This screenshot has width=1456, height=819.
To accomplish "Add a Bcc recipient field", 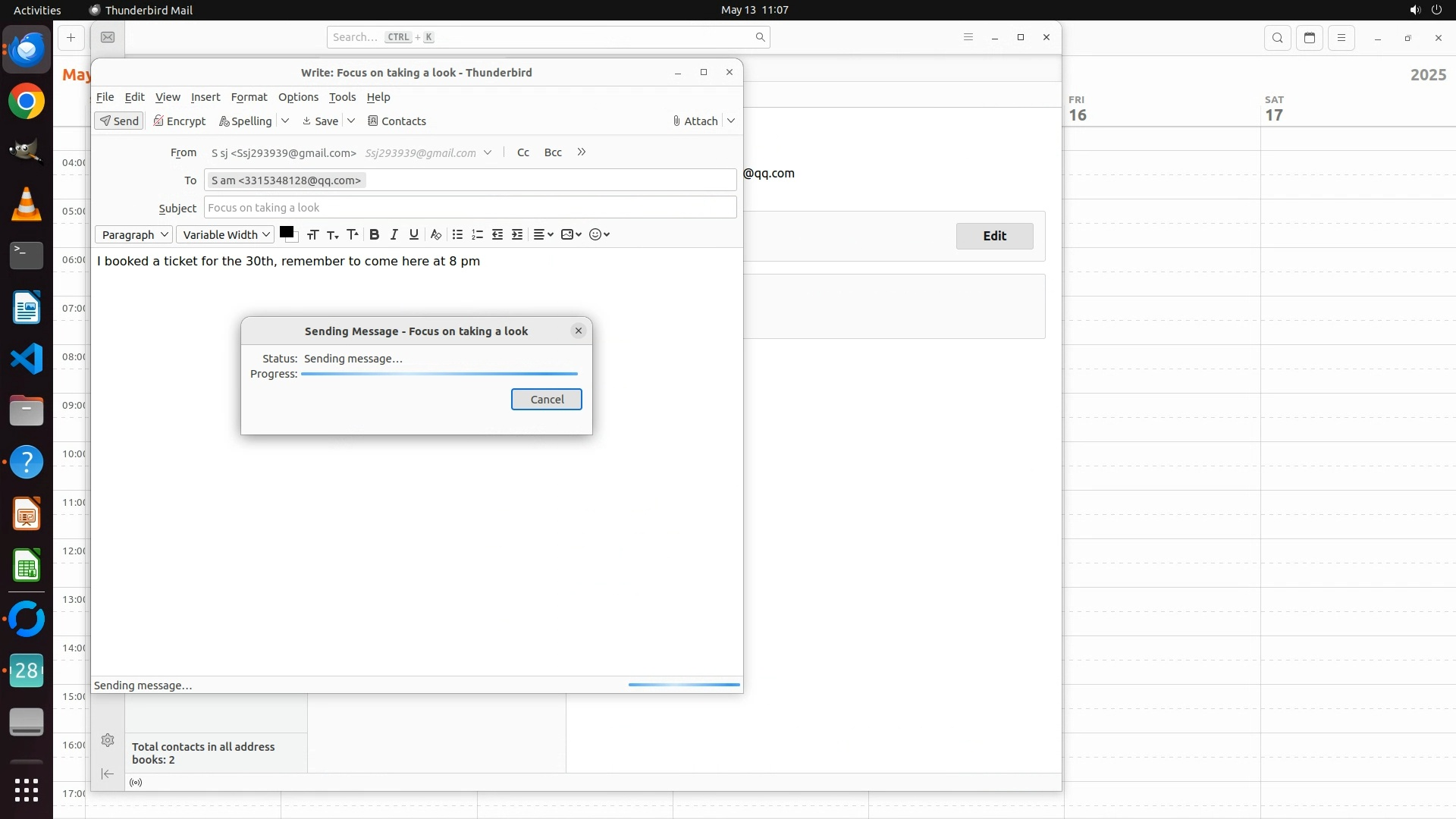I will point(553,152).
